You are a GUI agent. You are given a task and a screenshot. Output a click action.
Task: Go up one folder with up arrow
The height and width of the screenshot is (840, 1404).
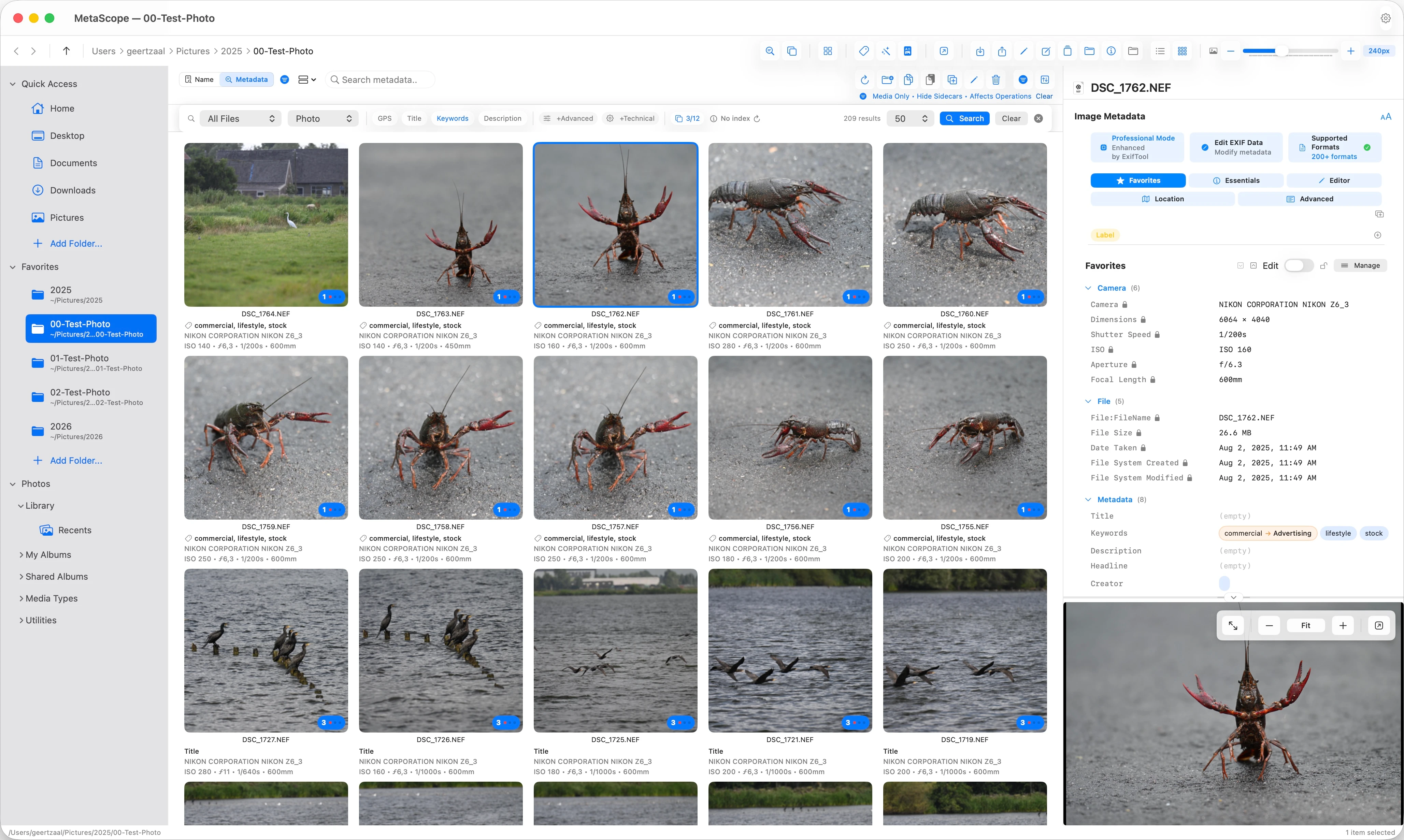click(66, 51)
